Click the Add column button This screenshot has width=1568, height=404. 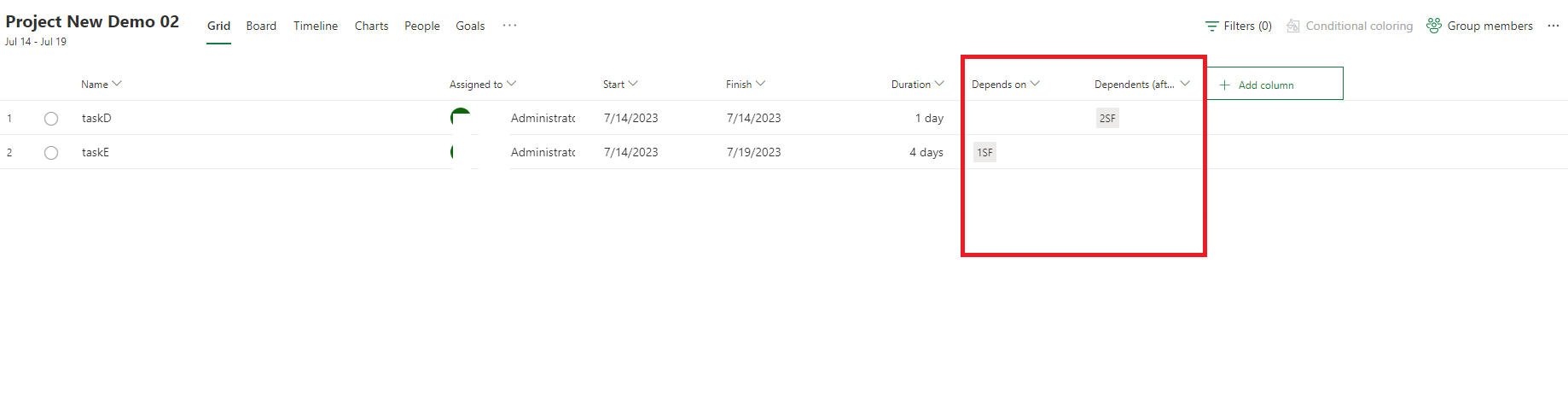coord(1275,84)
